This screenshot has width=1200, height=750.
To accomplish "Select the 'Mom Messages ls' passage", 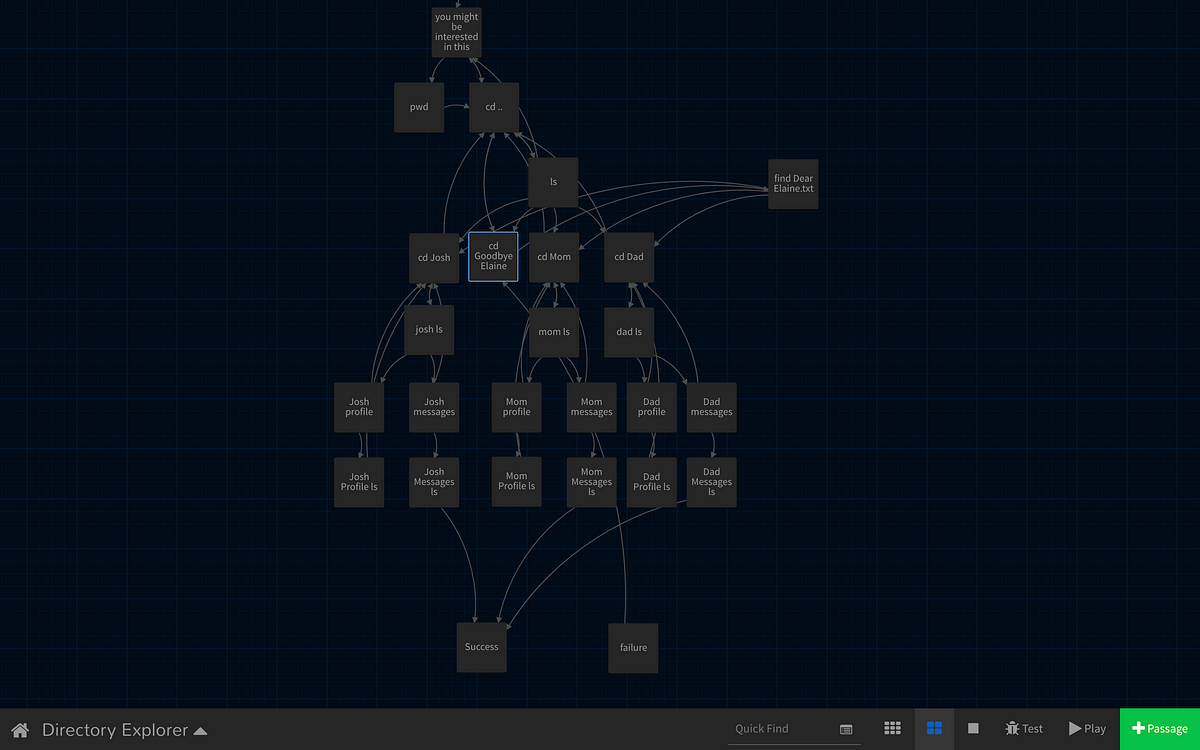I will click(592, 482).
